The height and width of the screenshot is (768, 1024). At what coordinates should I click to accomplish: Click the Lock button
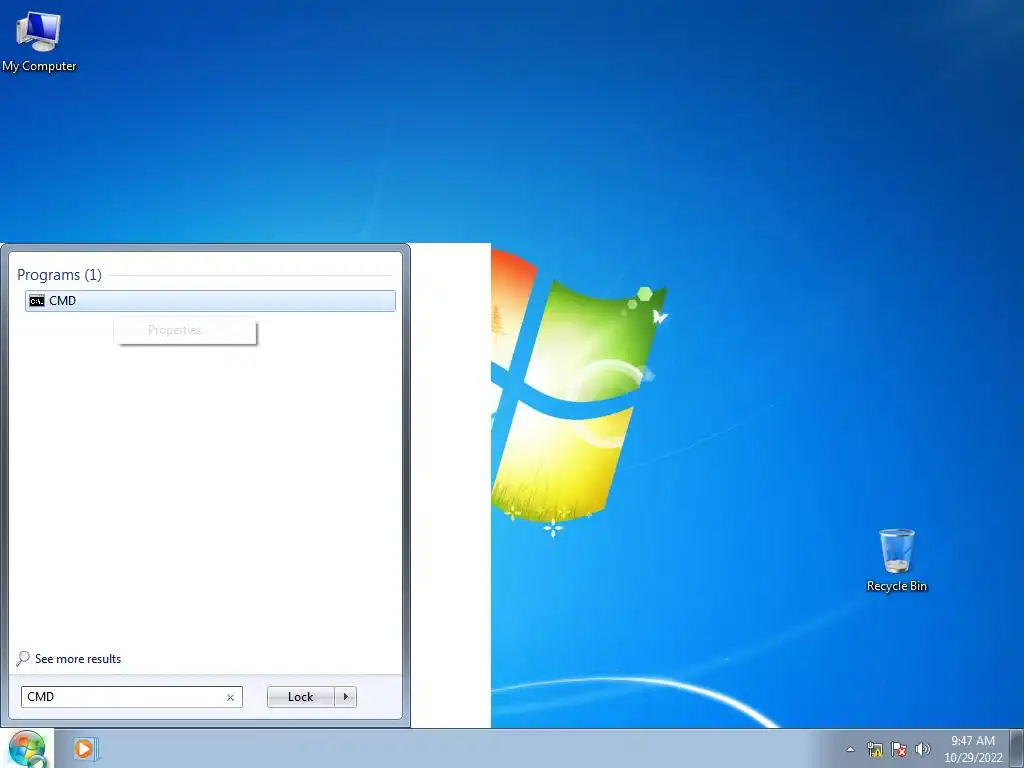click(300, 697)
